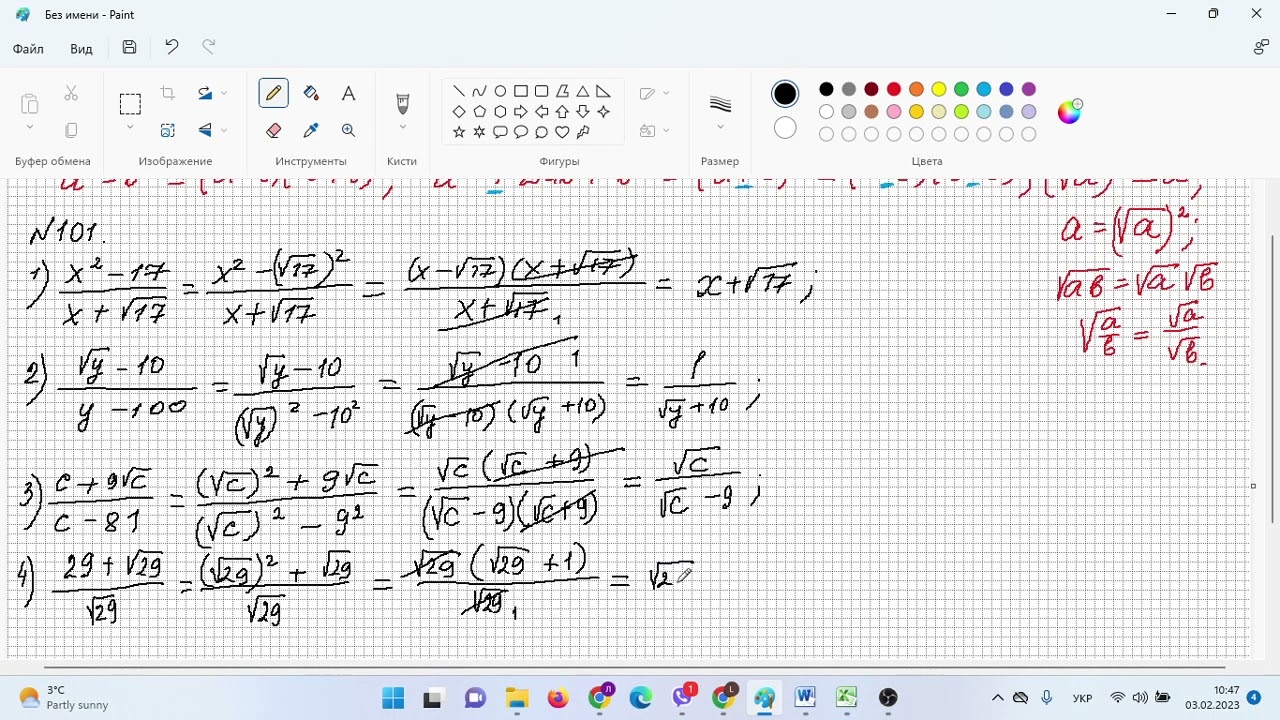Open Firefox from the taskbar

pos(558,697)
